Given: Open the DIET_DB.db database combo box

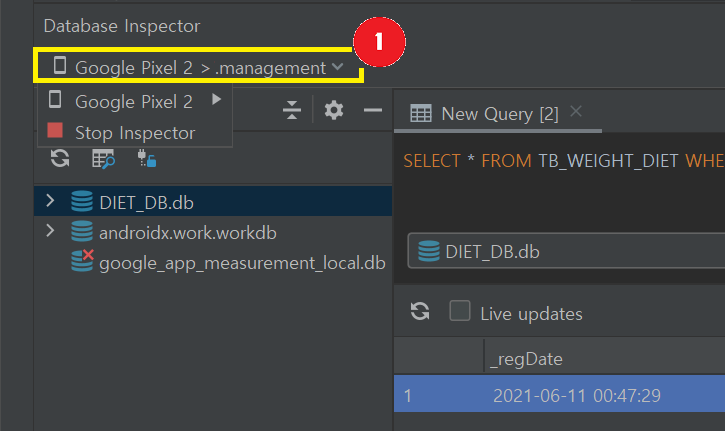Looking at the screenshot, I should click(x=565, y=251).
